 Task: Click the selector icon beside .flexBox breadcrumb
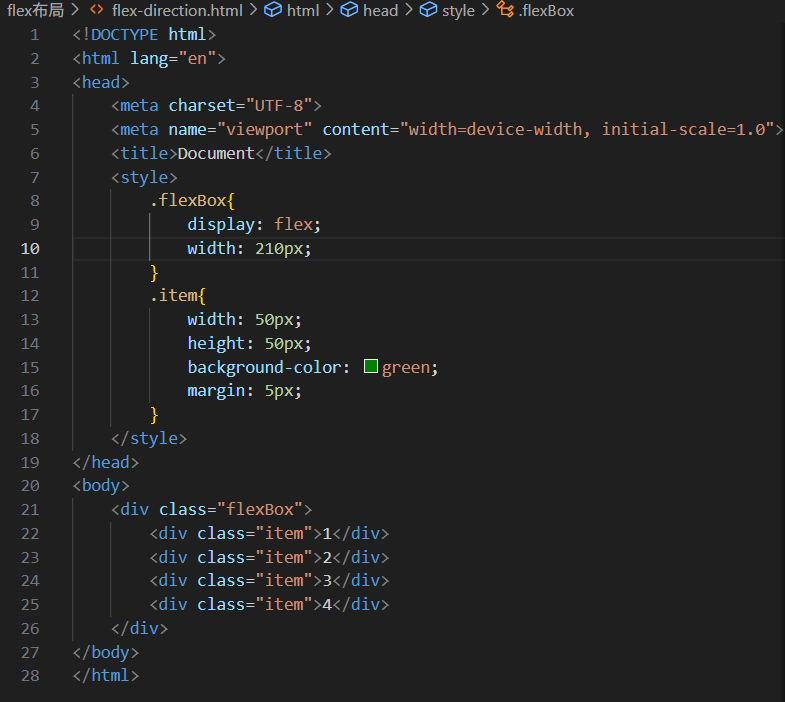coord(505,10)
